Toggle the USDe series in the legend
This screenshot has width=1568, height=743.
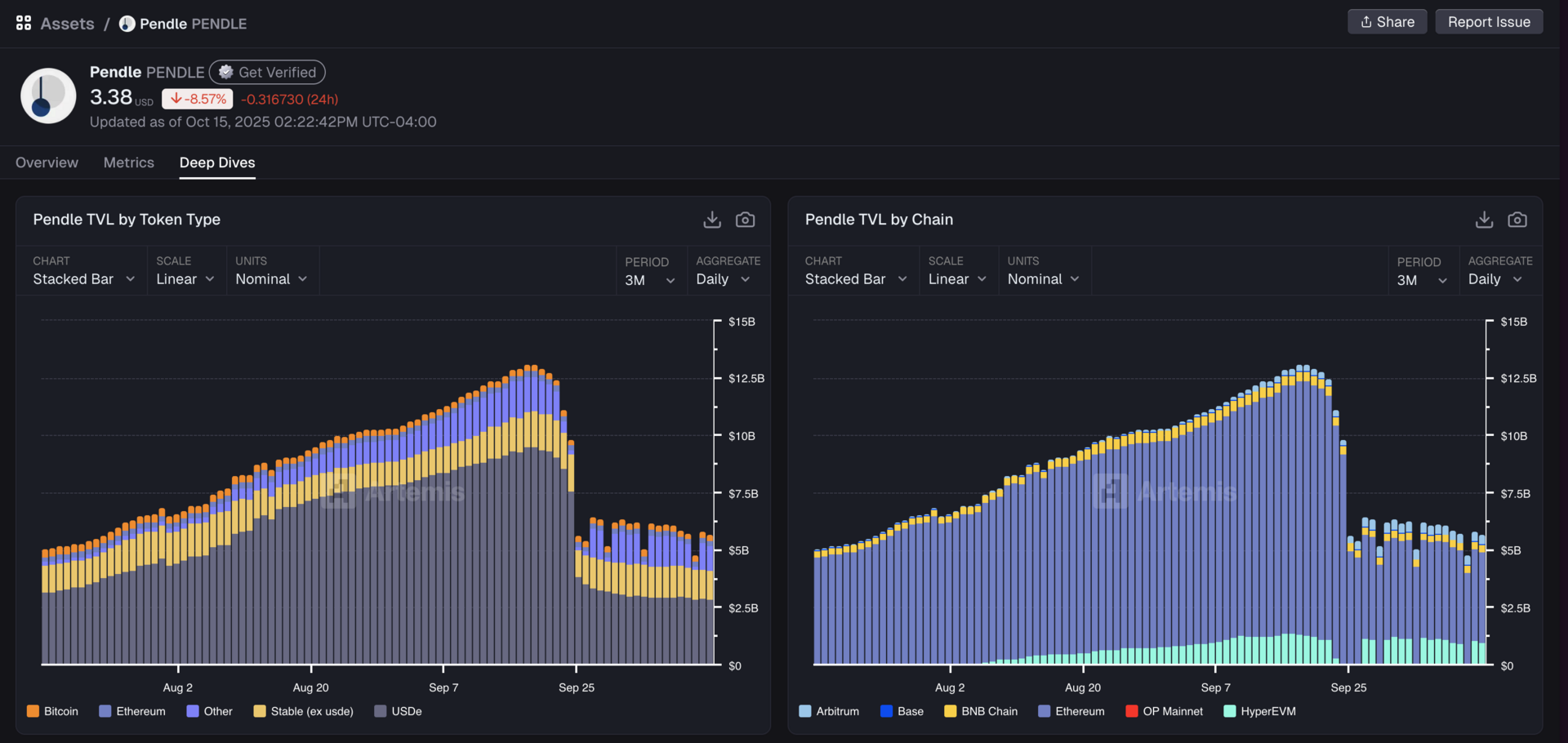point(398,711)
